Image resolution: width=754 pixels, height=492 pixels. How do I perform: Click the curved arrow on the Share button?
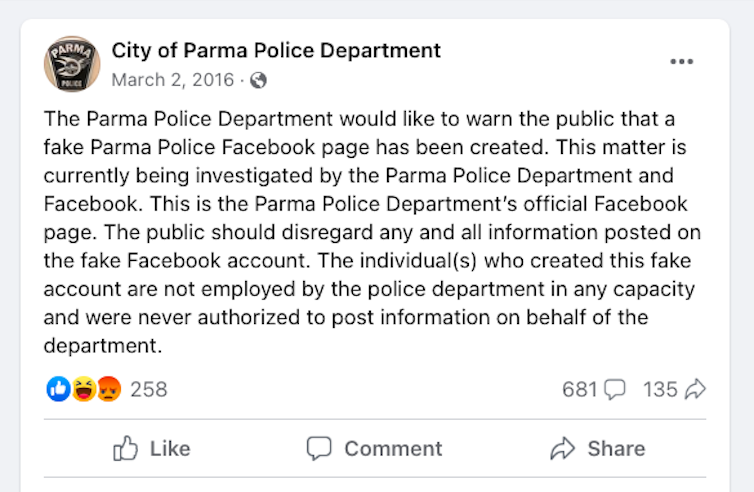(x=563, y=449)
